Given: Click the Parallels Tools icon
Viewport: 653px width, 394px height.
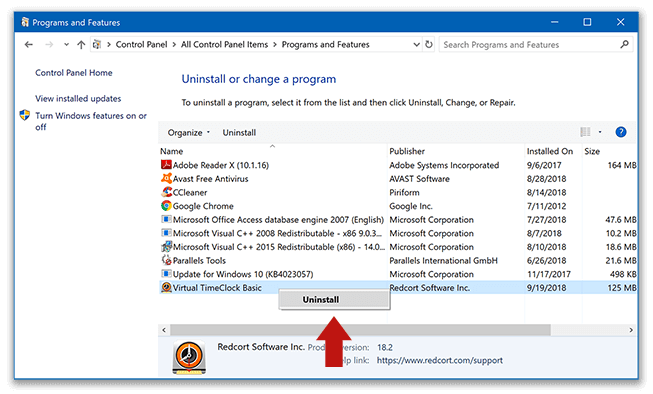Looking at the screenshot, I should point(166,260).
